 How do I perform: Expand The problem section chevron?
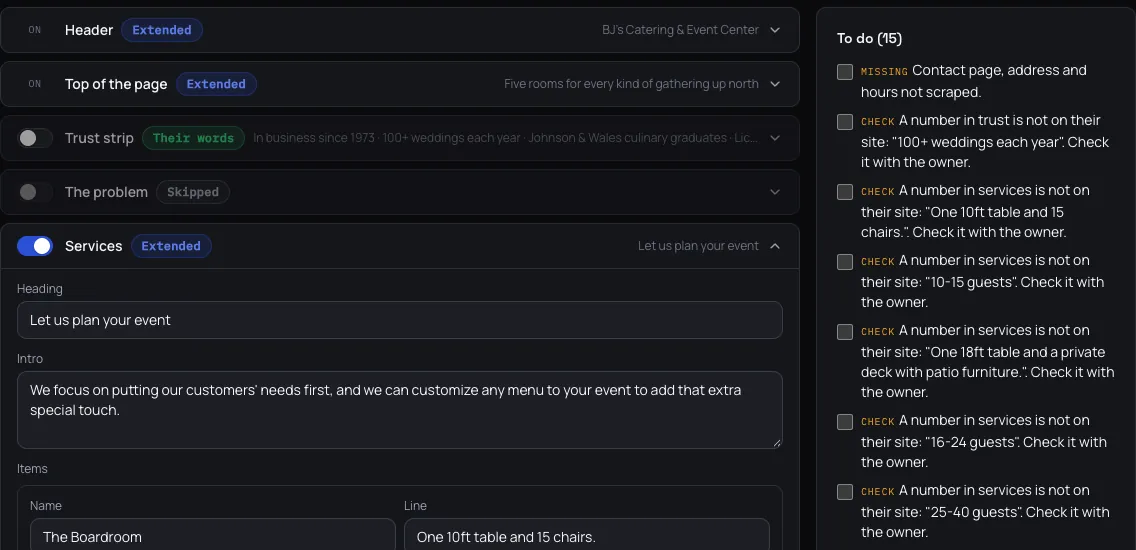pyautogui.click(x=775, y=192)
